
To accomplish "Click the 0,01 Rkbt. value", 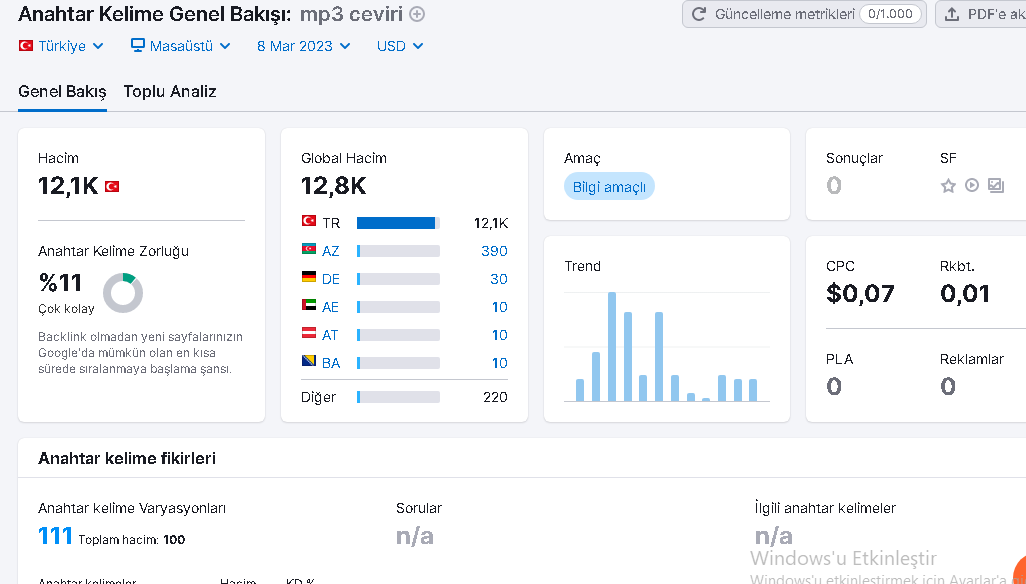I will 964,294.
